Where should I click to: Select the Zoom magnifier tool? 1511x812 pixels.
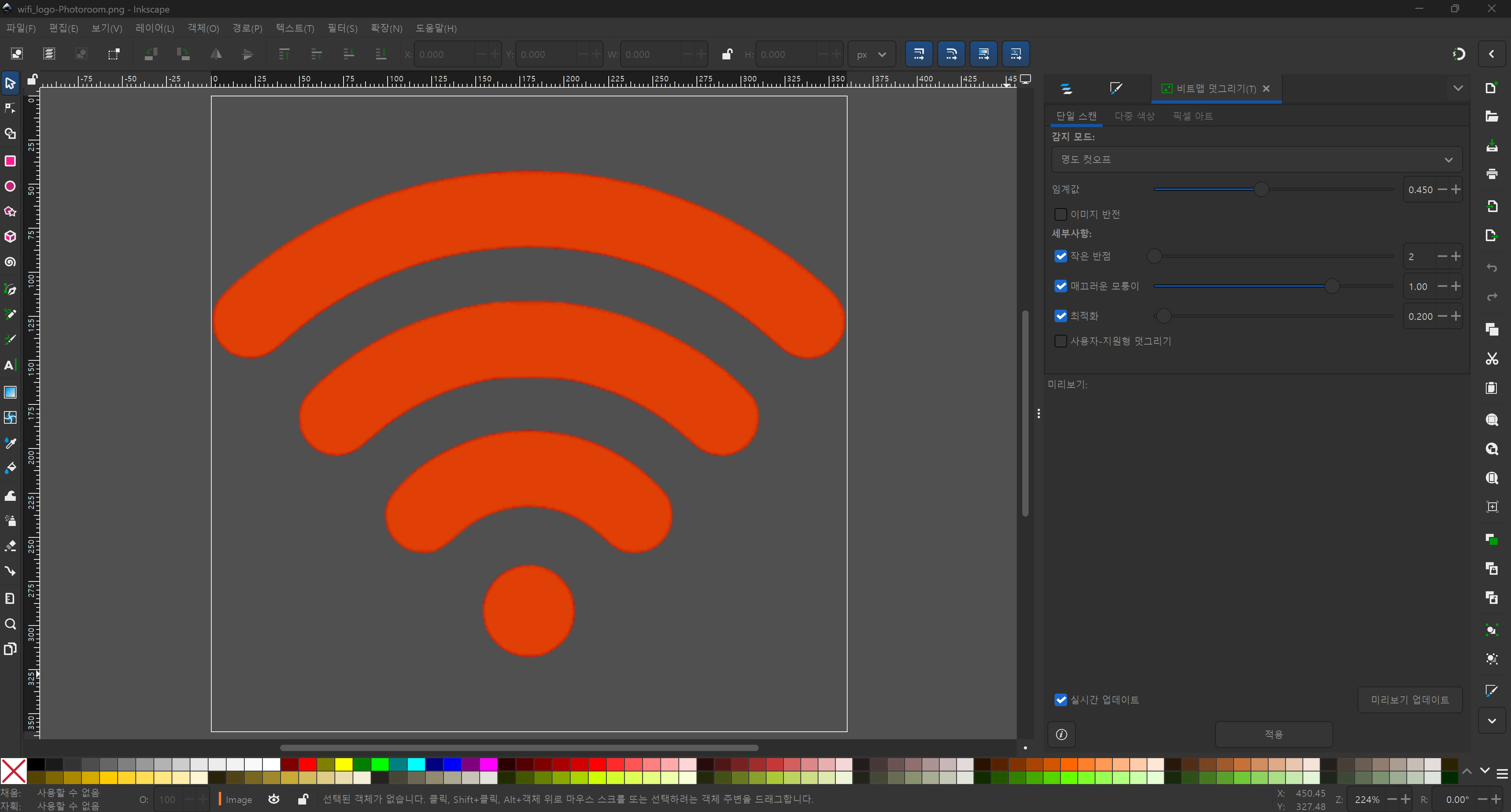click(10, 624)
